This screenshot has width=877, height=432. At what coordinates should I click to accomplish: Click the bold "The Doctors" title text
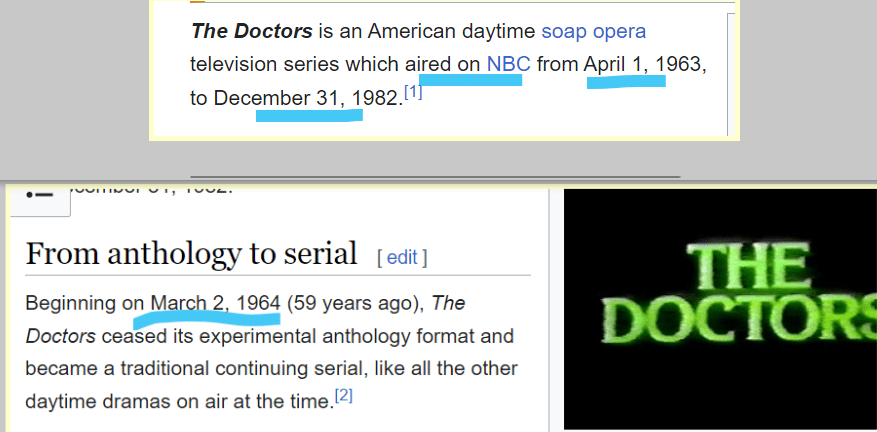[x=251, y=31]
